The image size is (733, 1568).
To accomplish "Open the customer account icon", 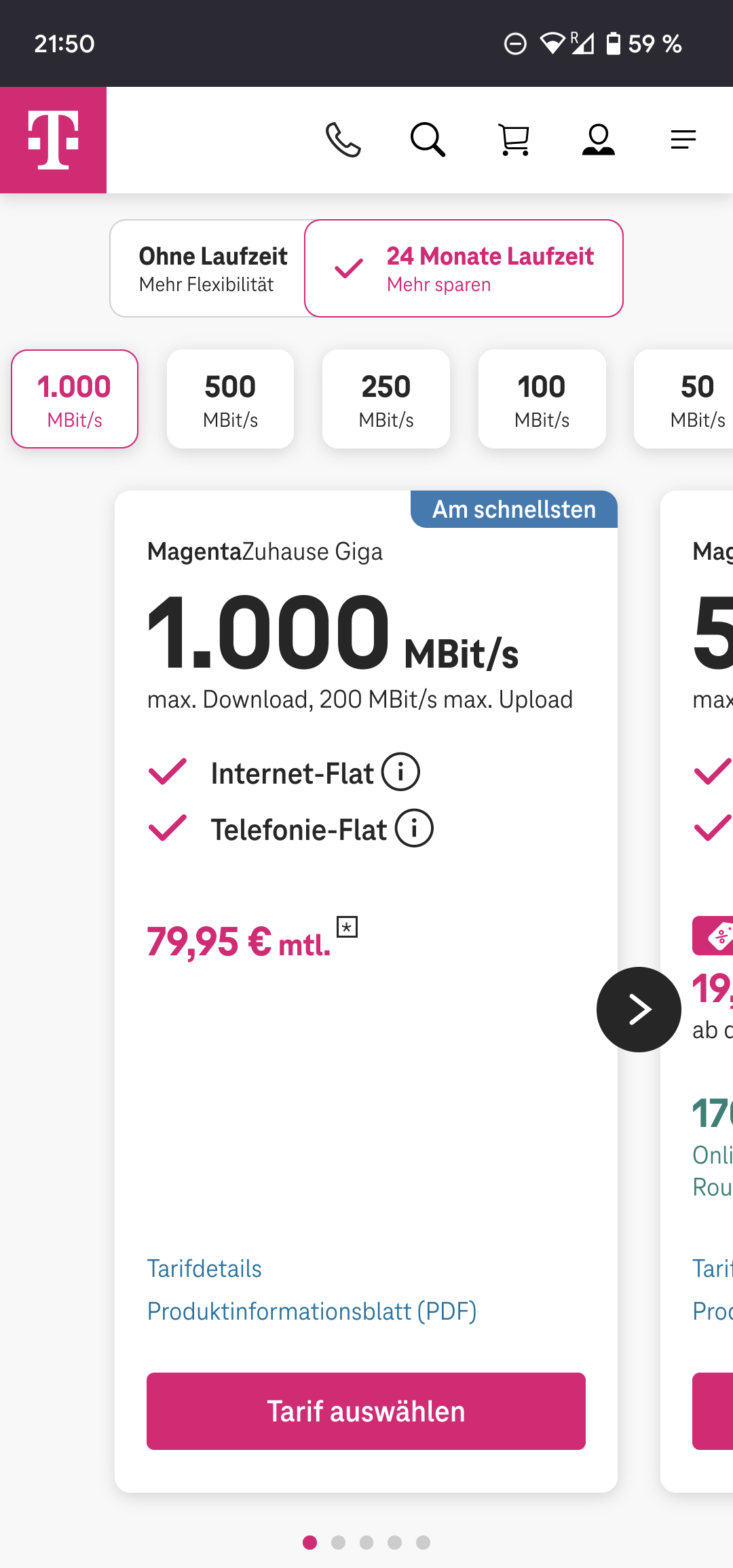I will click(x=600, y=139).
